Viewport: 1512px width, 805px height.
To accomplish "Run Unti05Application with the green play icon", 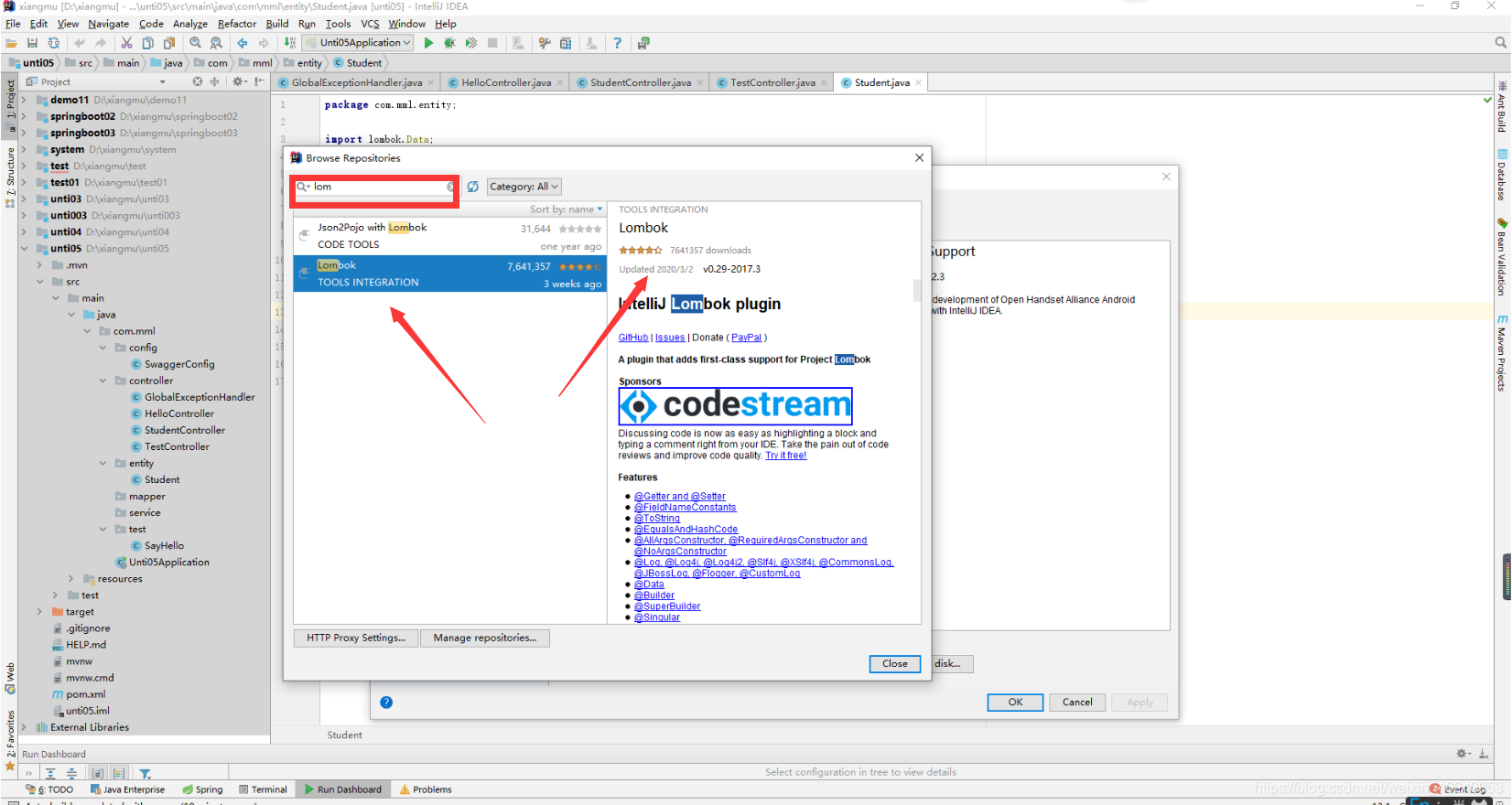I will pyautogui.click(x=428, y=43).
